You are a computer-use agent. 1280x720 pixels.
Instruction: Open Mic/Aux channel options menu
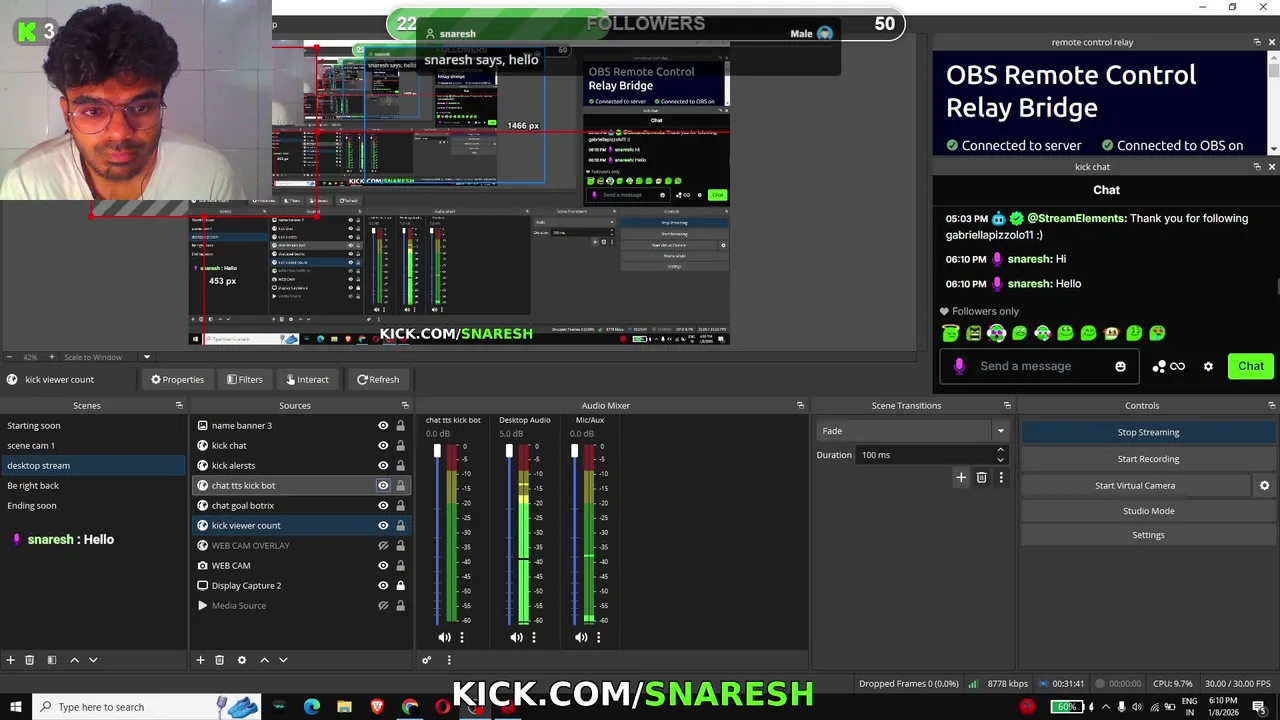click(x=599, y=637)
